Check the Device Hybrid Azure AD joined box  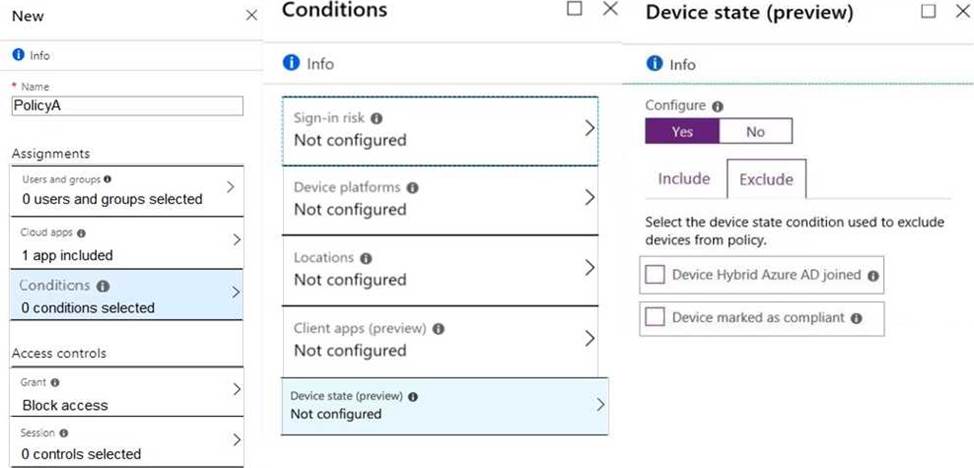point(655,275)
